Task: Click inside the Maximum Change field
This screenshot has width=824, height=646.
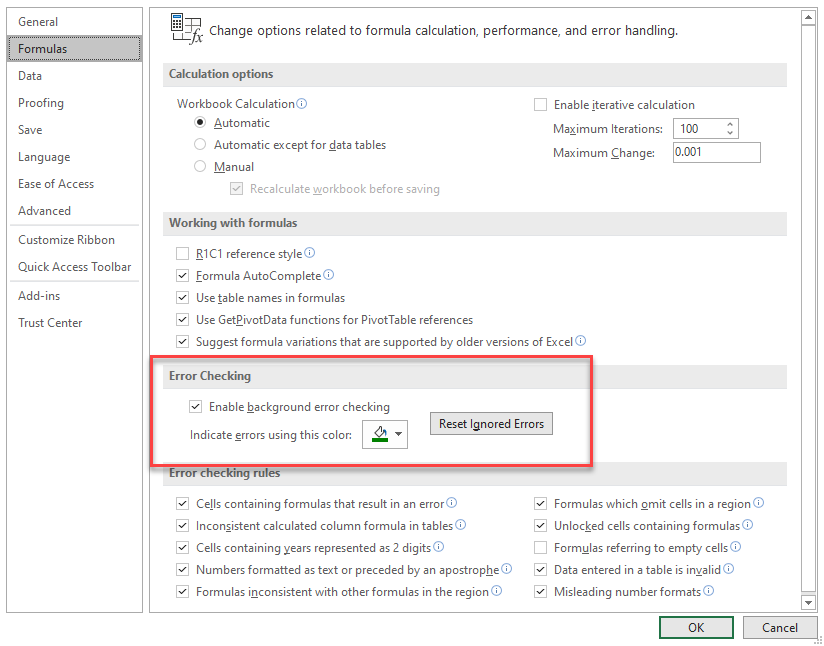Action: [x=716, y=151]
